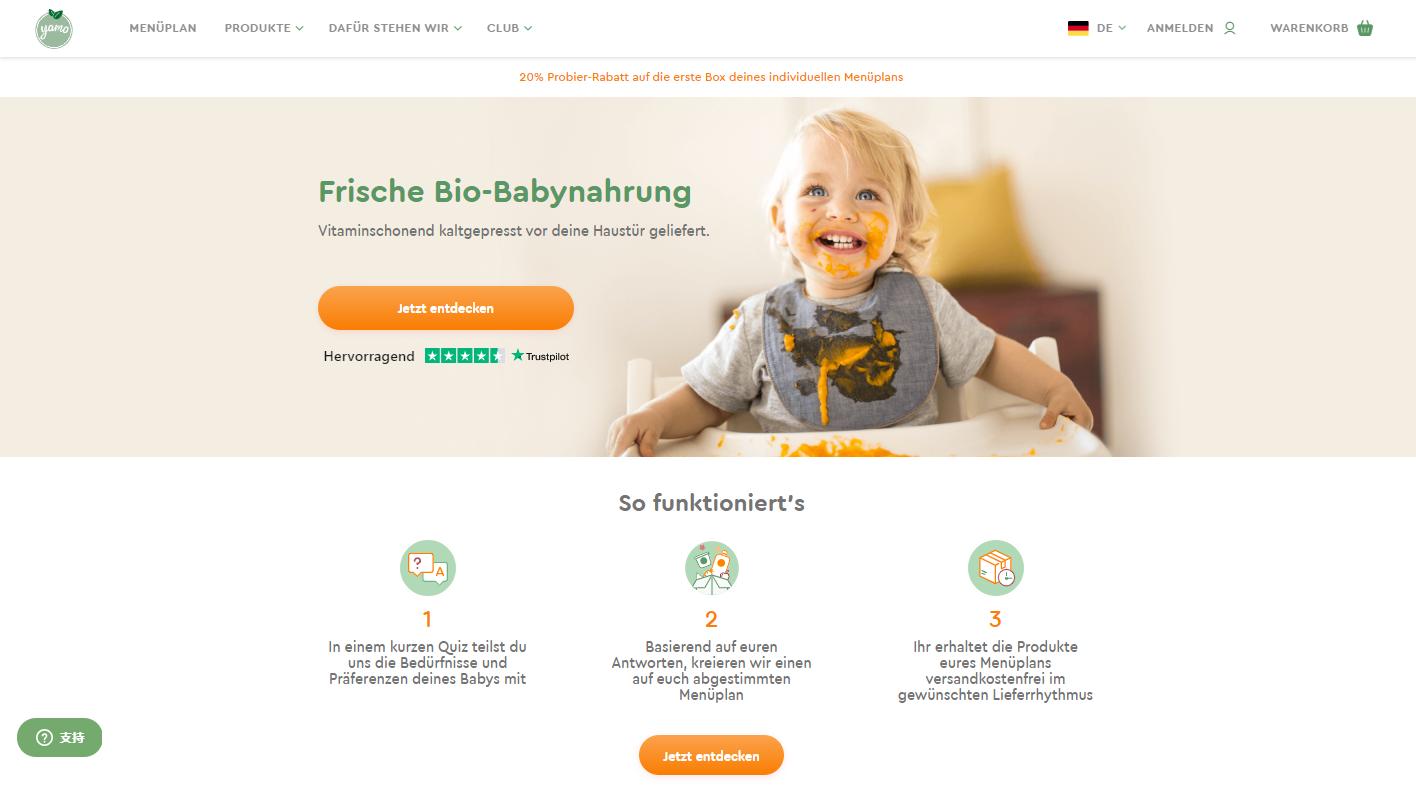Go to the Menüplan navigation item
Screen dimensions: 1416x789
click(163, 28)
